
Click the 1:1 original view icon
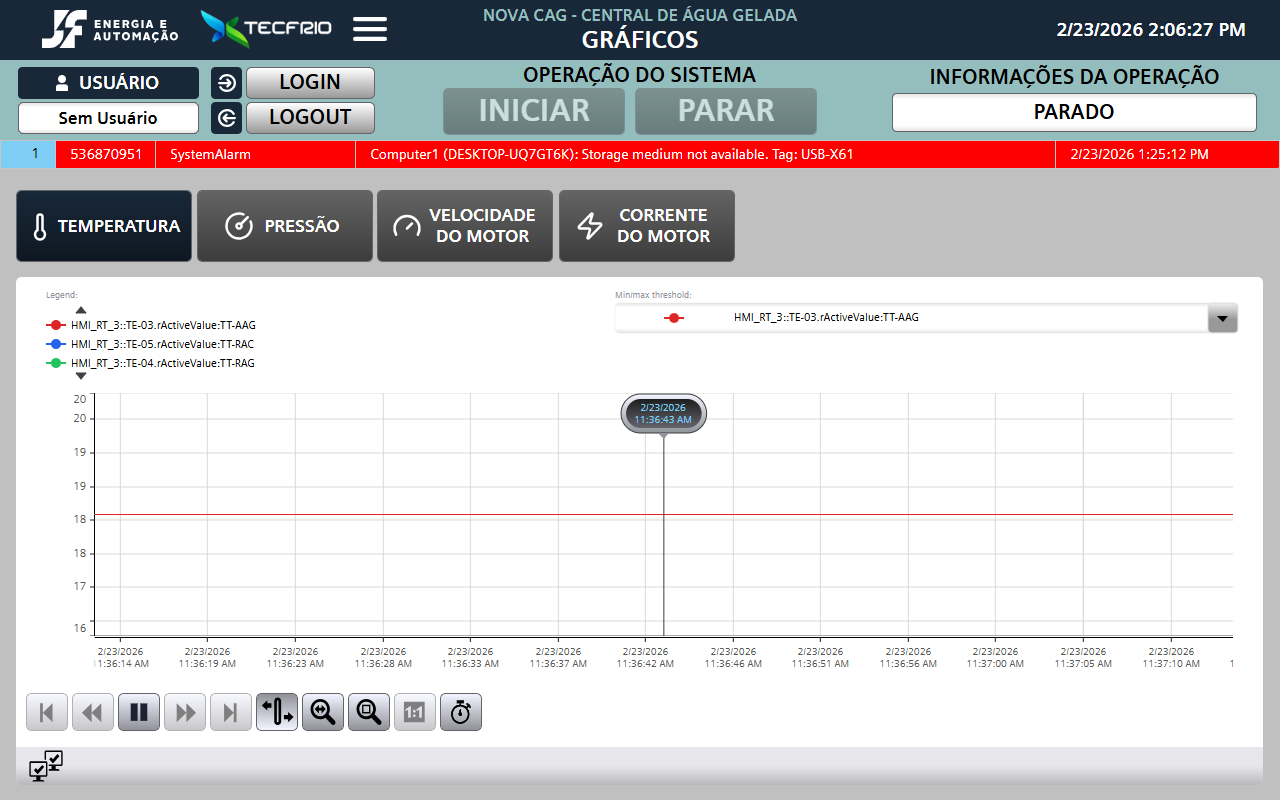[415, 712]
